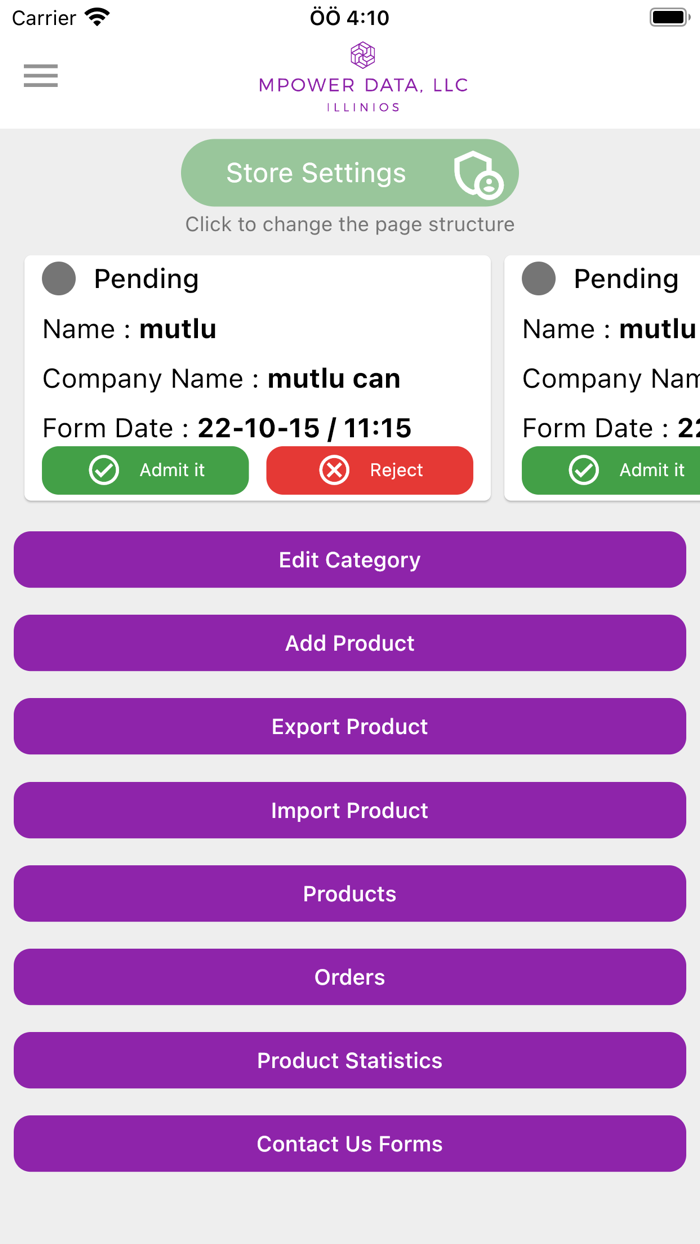Image resolution: width=700 pixels, height=1244 pixels.
Task: Import products into the store
Action: (x=349, y=810)
